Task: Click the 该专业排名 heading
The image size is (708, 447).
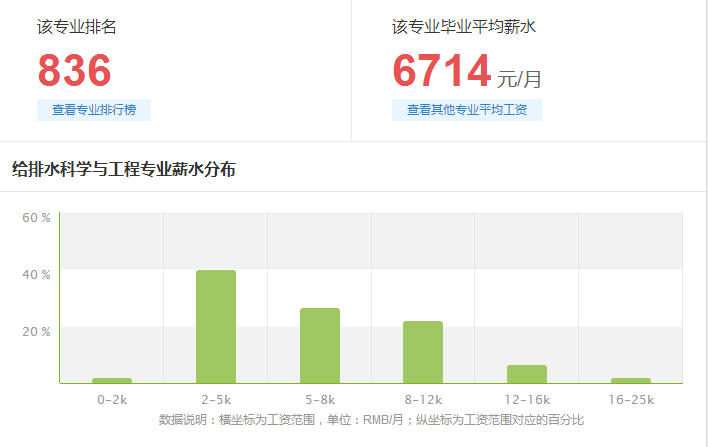Action: pos(77,27)
